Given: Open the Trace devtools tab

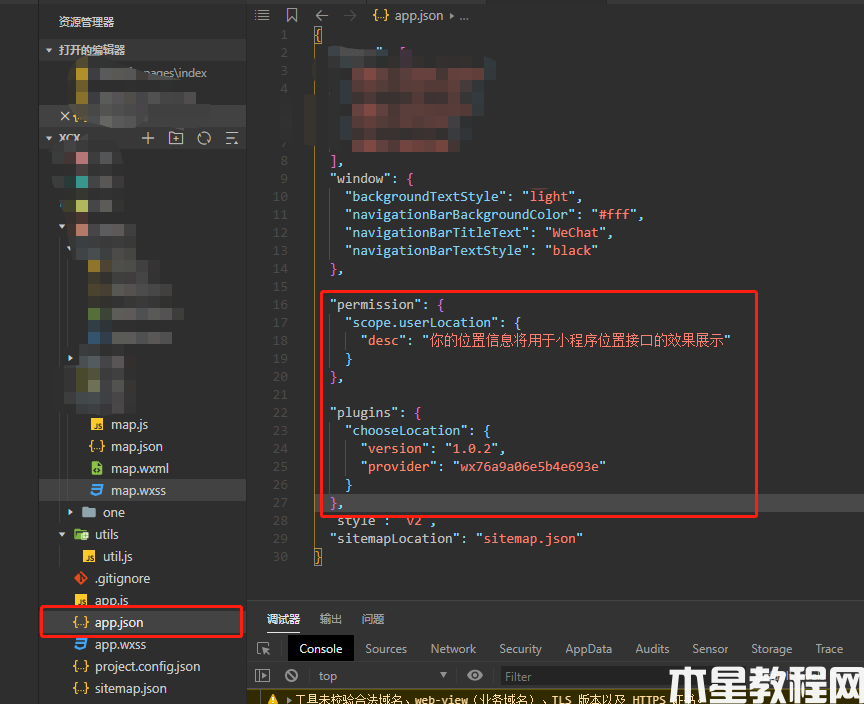Looking at the screenshot, I should pos(829,649).
